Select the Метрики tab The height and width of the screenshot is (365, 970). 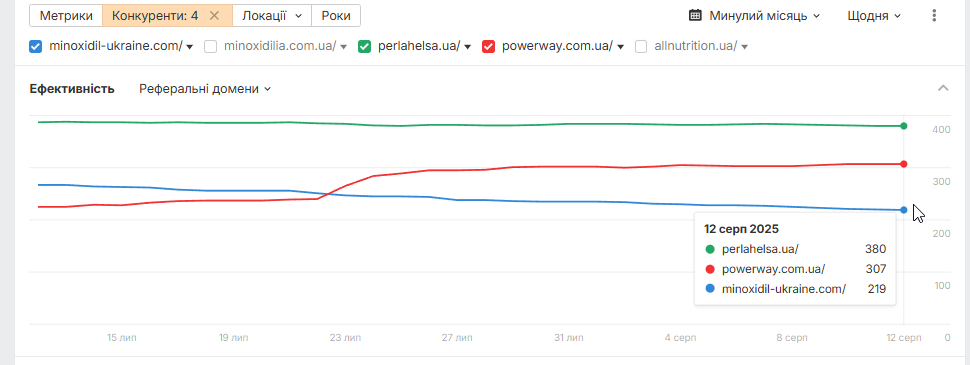point(66,15)
